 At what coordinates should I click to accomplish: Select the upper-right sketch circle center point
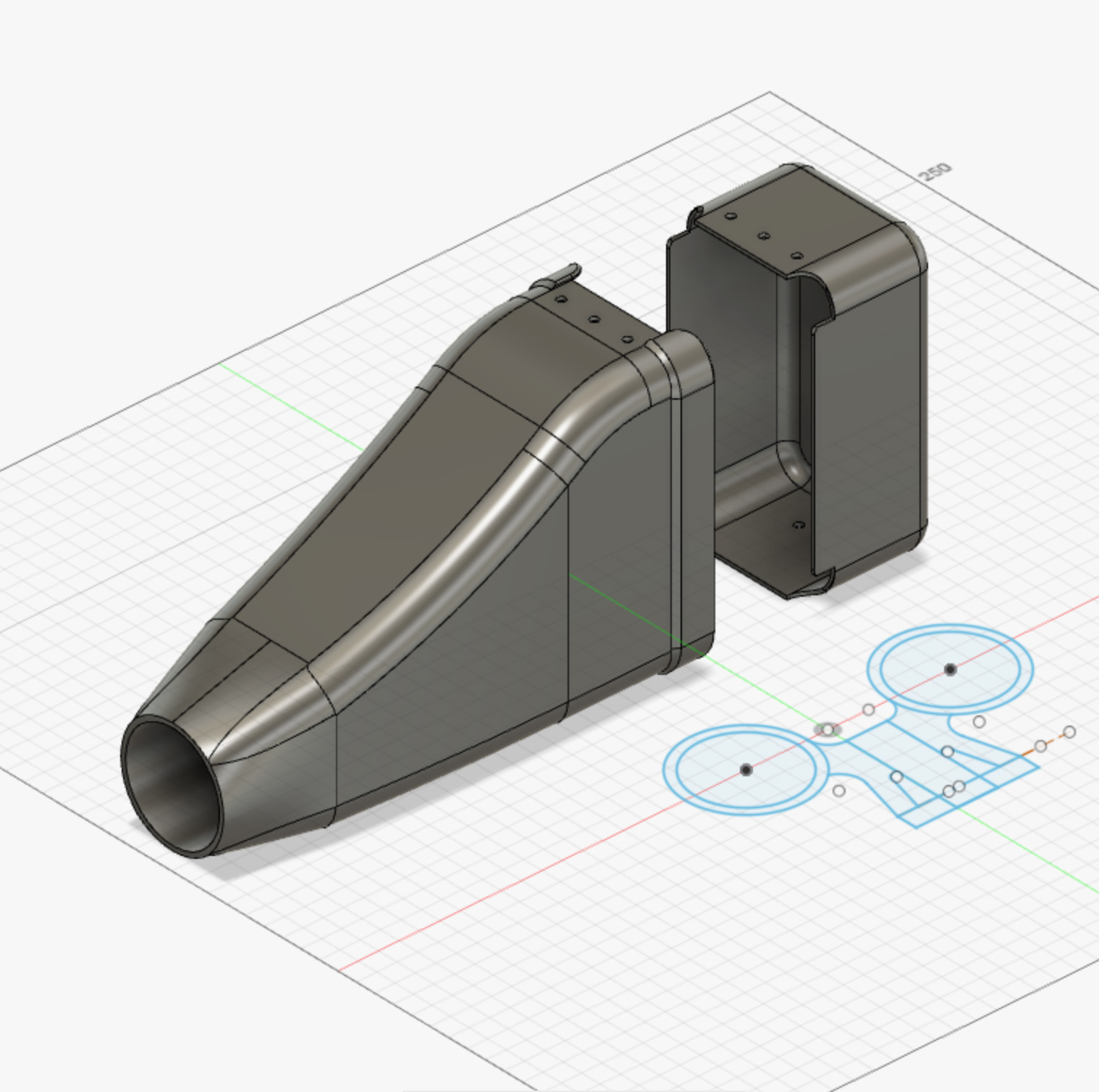point(951,670)
